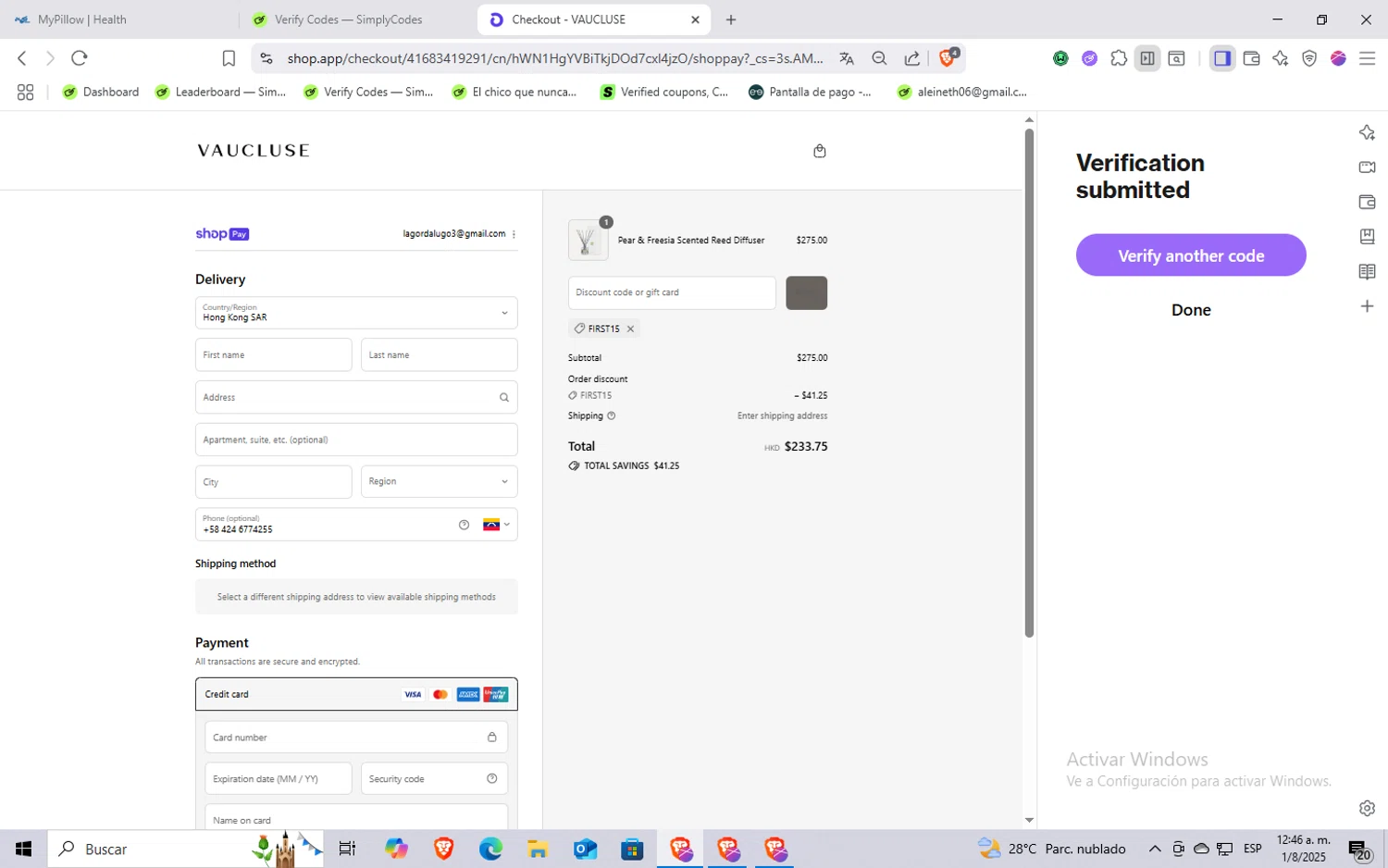Click the browser back arrow
Screen dimensions: 1388x868
22,58
